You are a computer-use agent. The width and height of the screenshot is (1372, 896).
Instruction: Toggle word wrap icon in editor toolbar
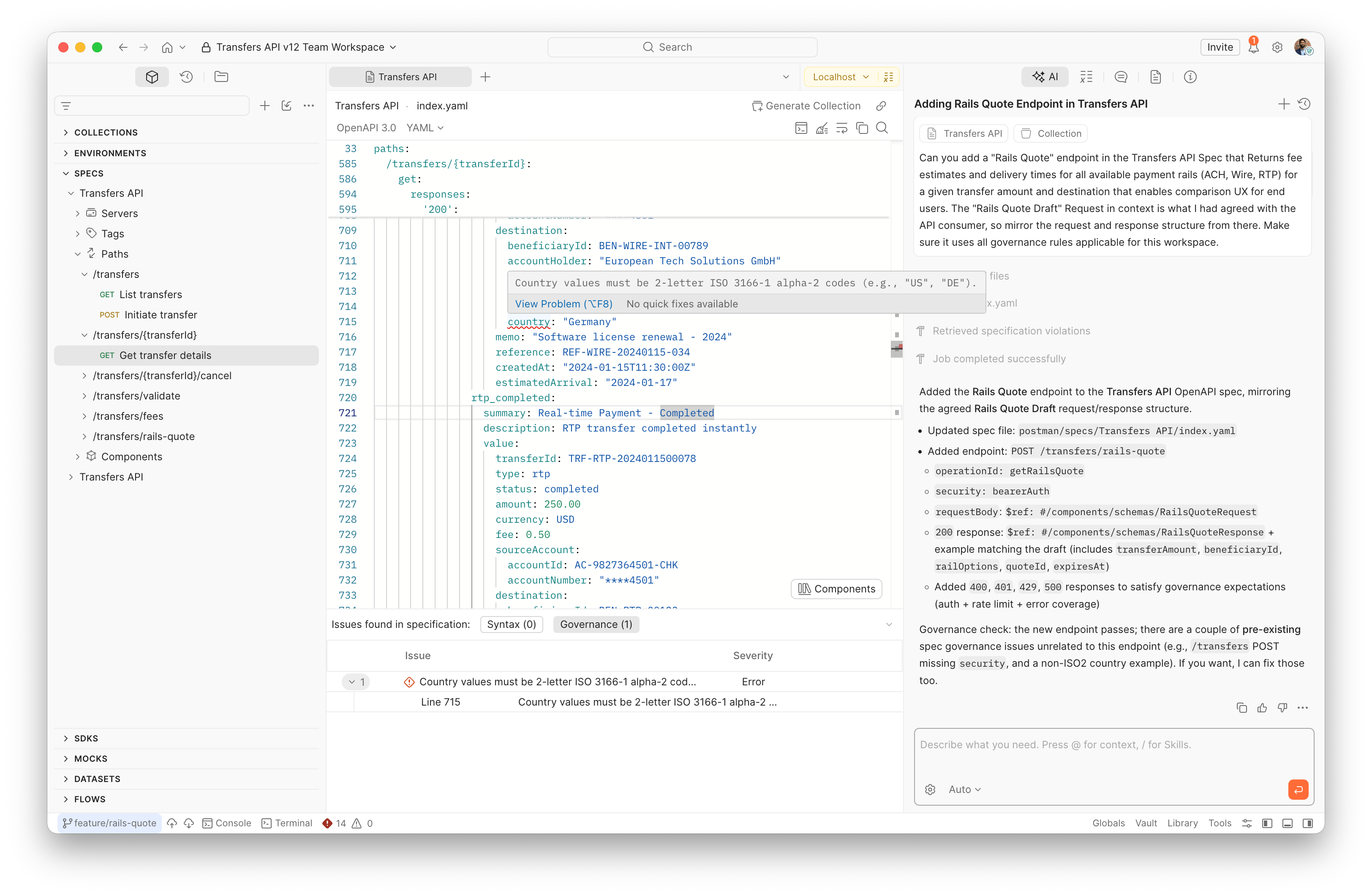click(841, 128)
